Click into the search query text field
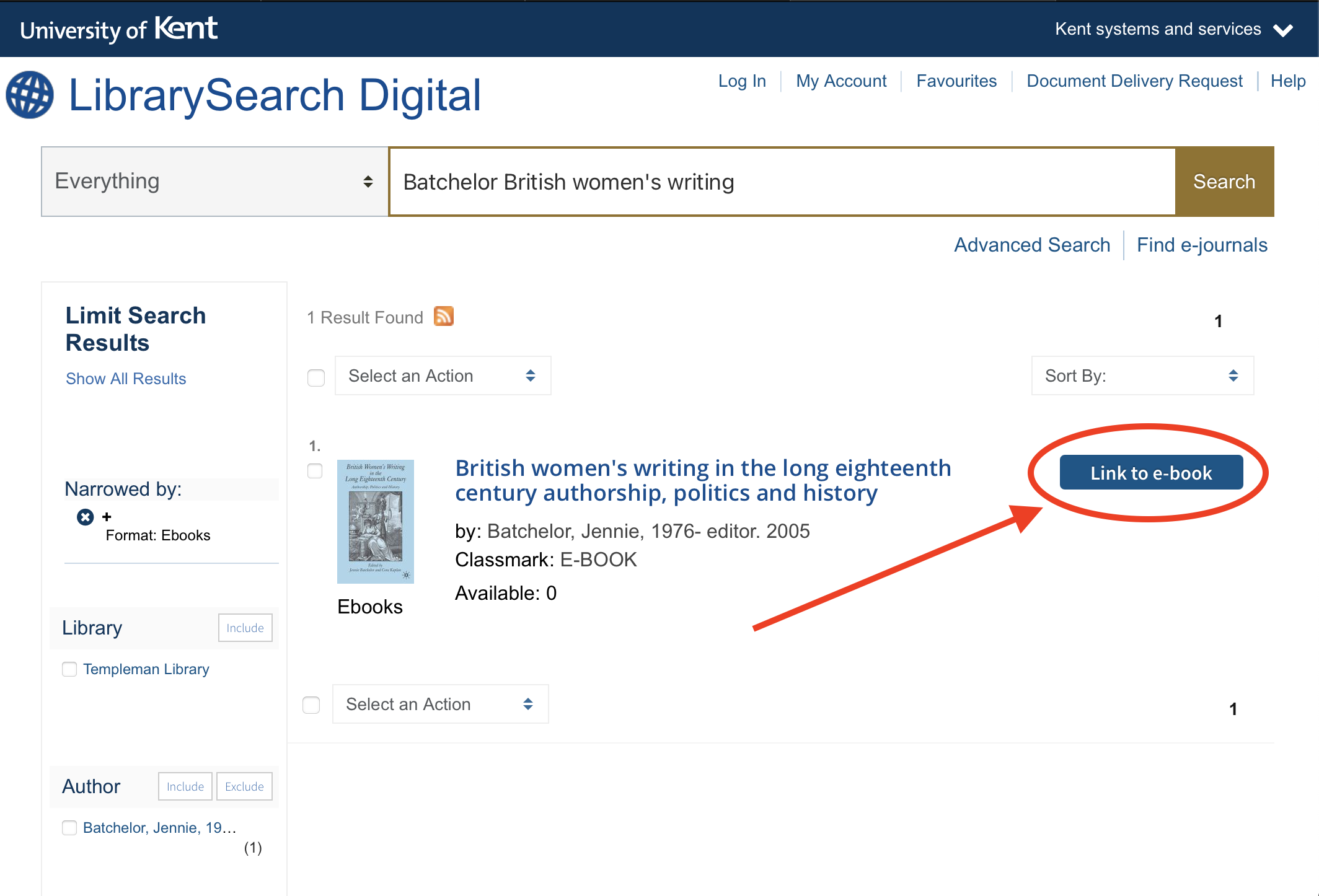The width and height of the screenshot is (1319, 896). 782,182
